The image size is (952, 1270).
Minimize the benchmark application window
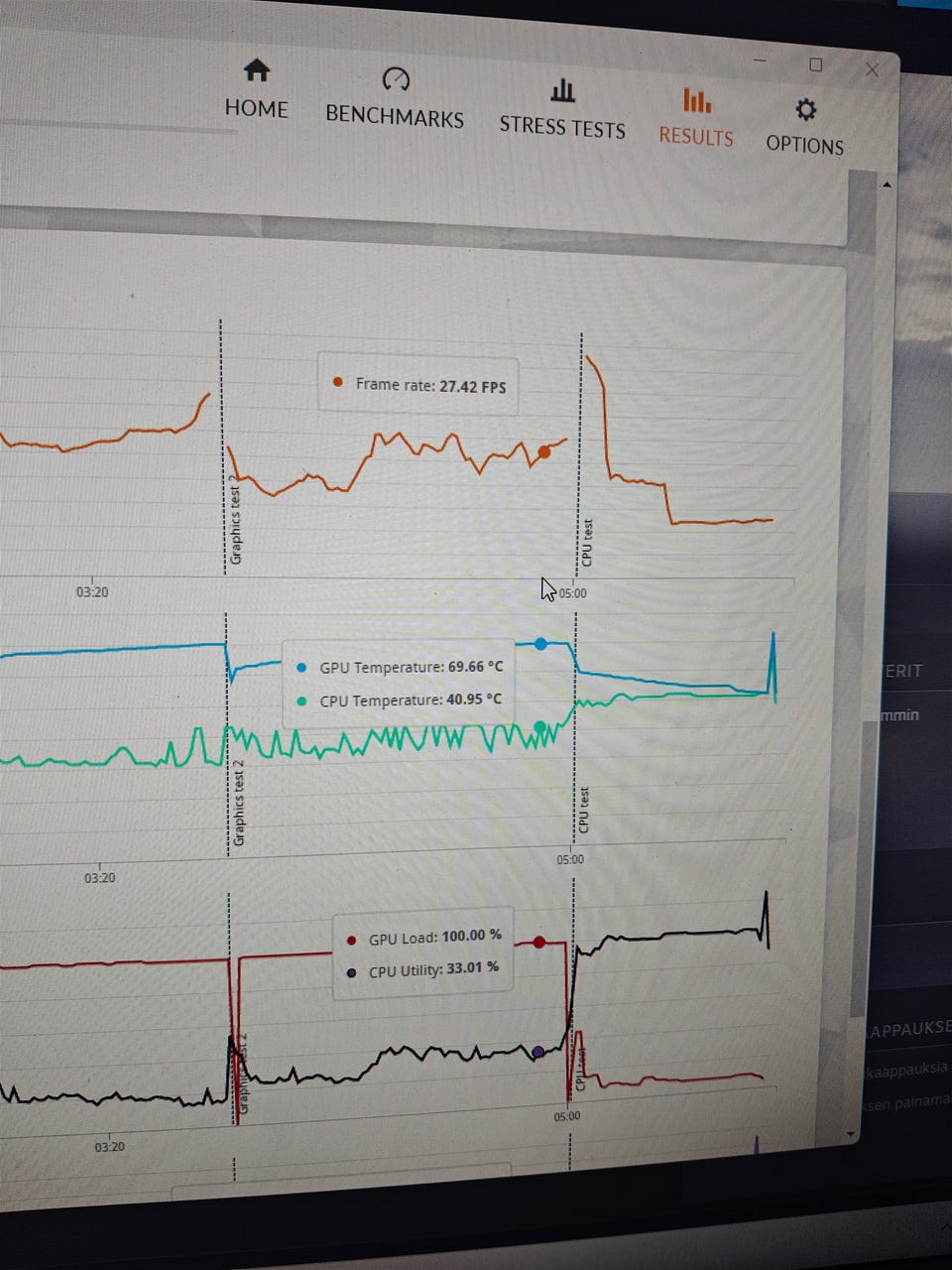[x=760, y=61]
